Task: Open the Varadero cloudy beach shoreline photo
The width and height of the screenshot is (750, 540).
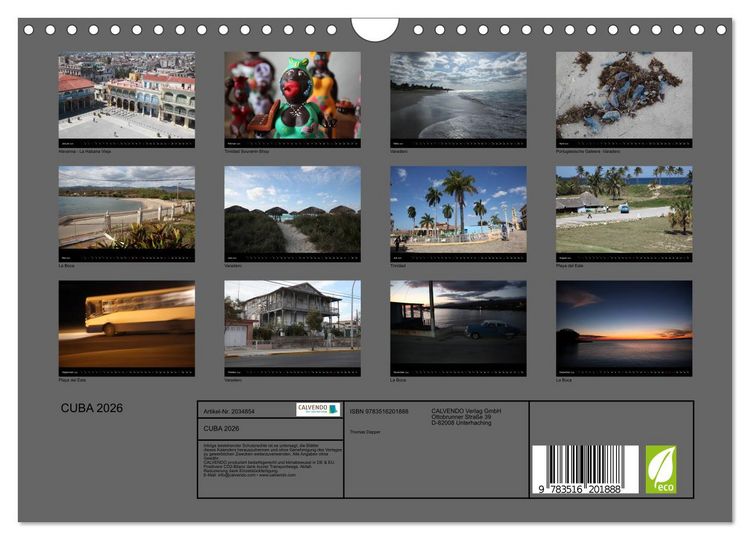Action: 458,95
